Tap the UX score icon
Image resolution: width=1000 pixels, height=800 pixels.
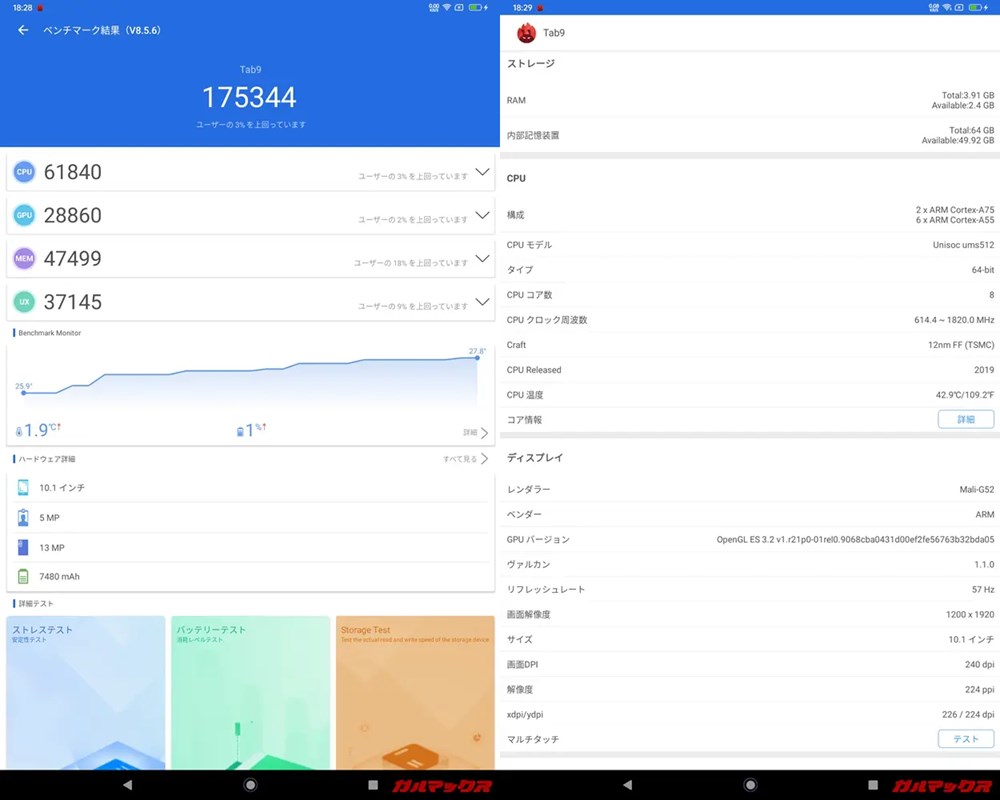[x=24, y=302]
